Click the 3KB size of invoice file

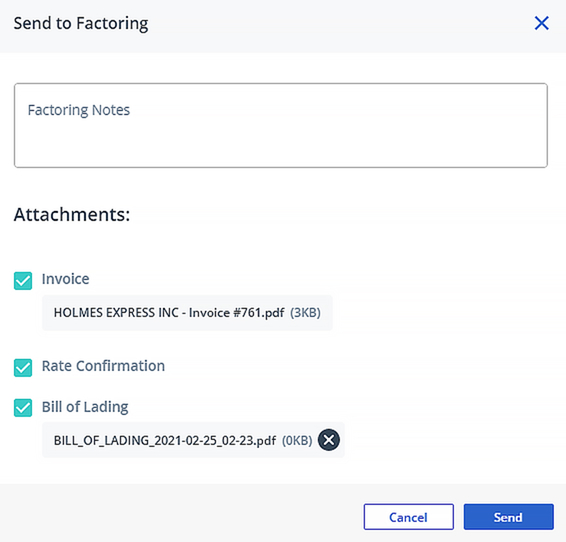pyautogui.click(x=305, y=312)
